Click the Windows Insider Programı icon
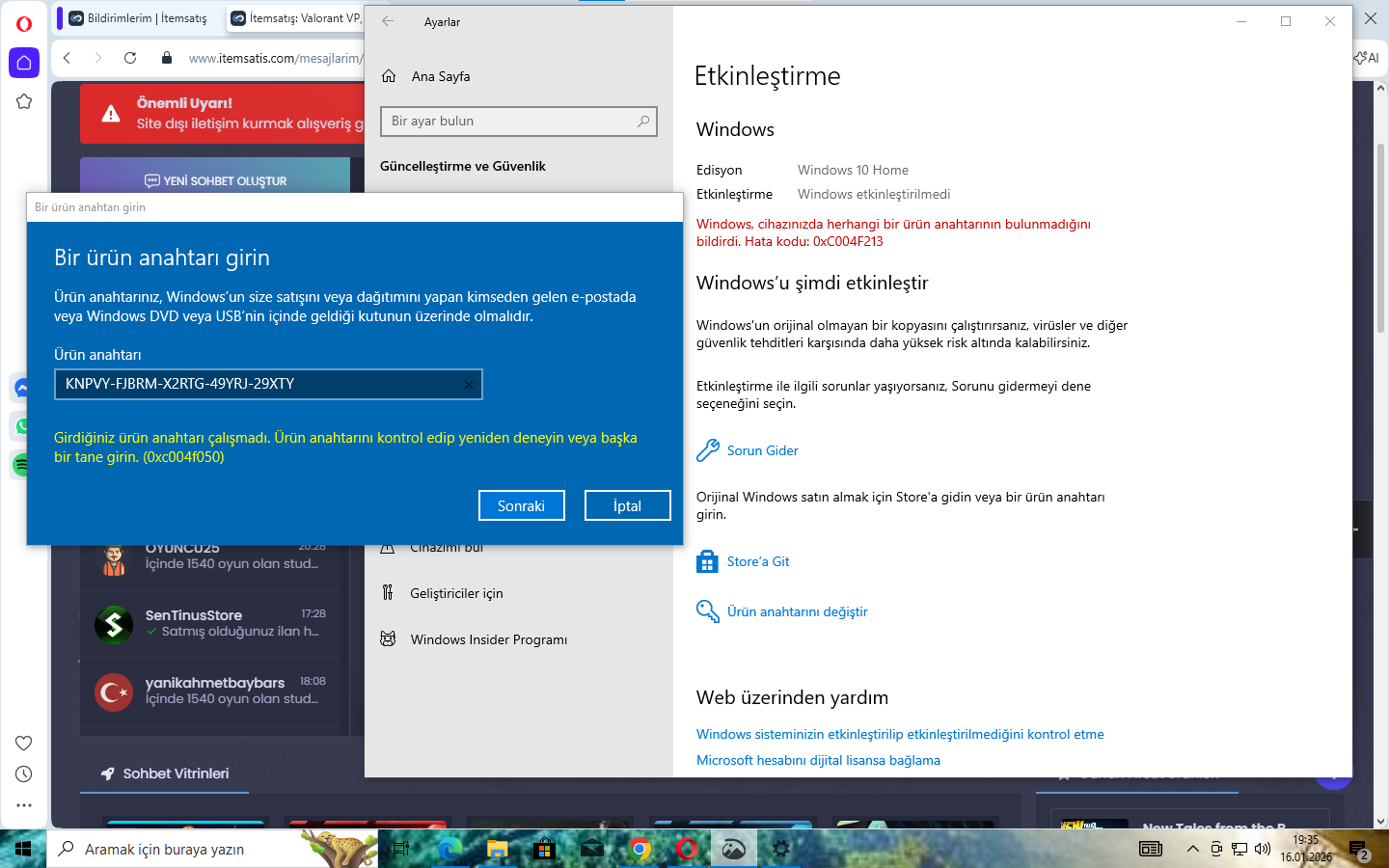Viewport: 1389px width, 868px height. point(388,639)
